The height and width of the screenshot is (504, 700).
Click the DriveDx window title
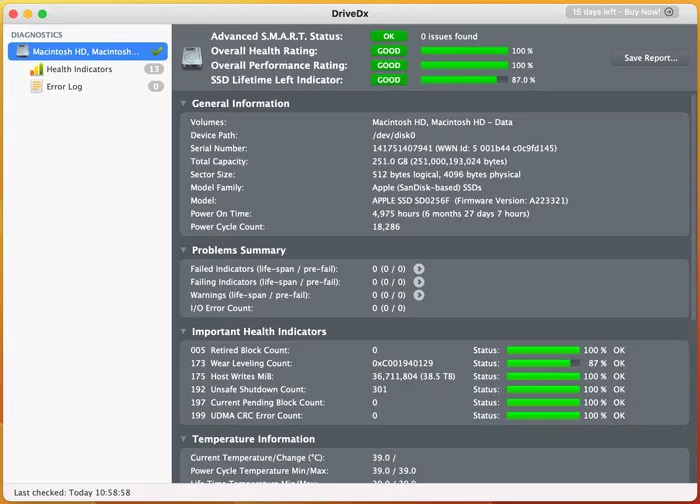click(350, 13)
